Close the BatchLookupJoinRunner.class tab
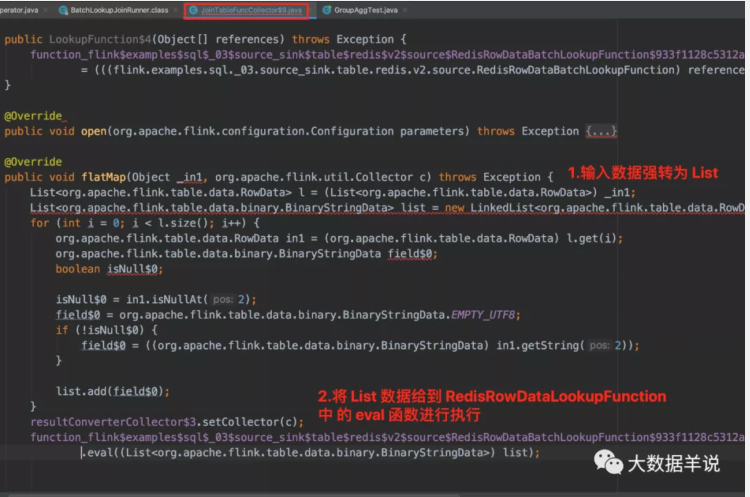This screenshot has height=497, width=750. (174, 9)
